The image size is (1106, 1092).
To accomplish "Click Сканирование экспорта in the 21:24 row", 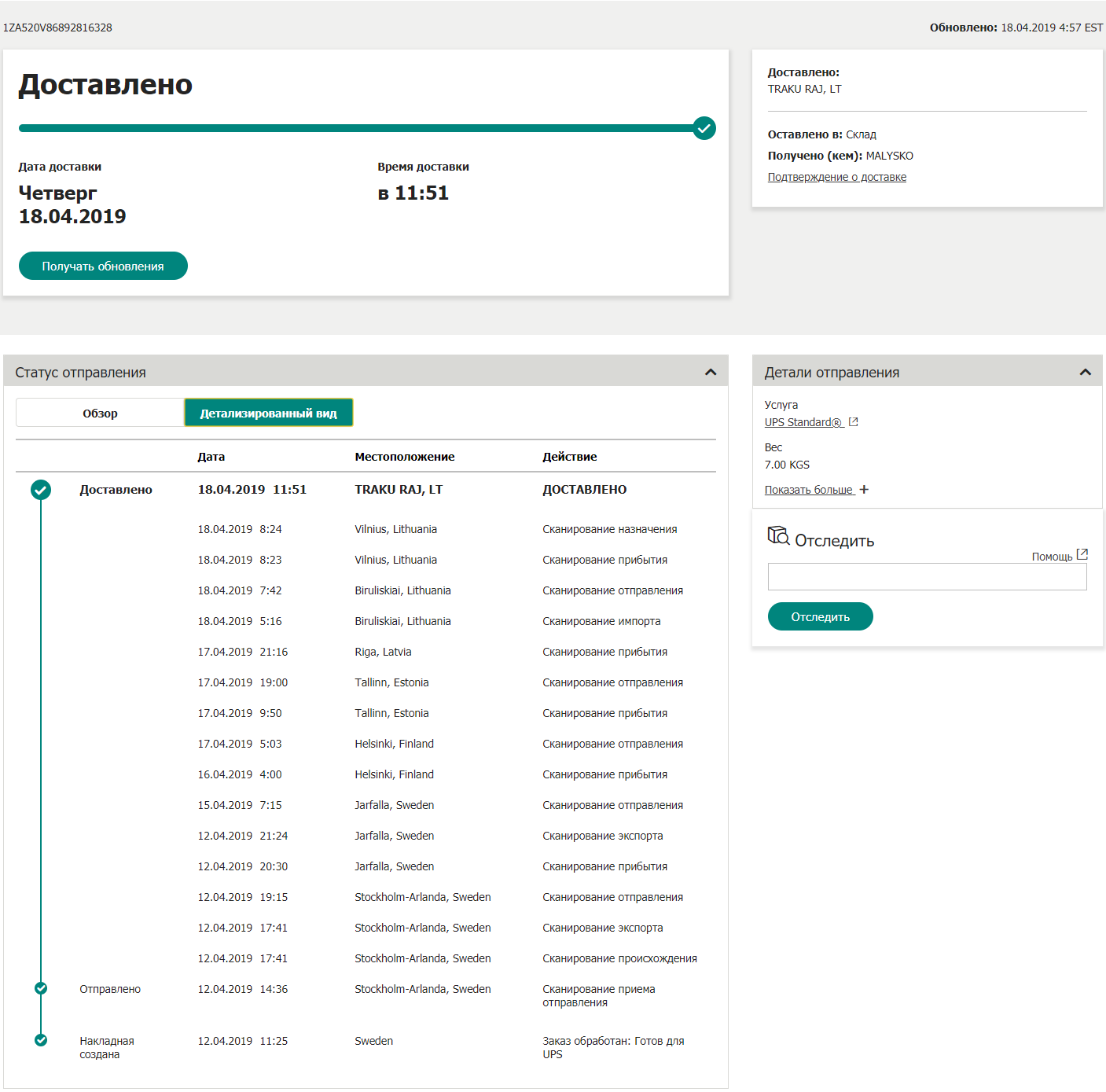I will pyautogui.click(x=603, y=836).
